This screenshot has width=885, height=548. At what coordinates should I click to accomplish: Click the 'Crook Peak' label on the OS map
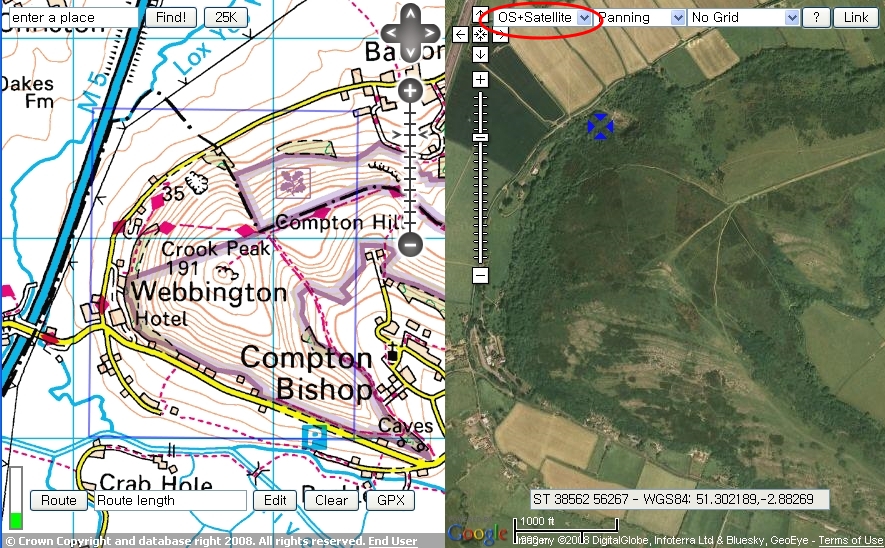(216, 248)
